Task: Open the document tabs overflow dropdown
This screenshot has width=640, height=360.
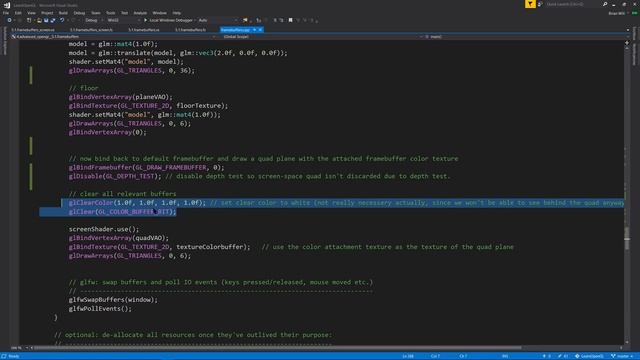Action: coord(628,30)
